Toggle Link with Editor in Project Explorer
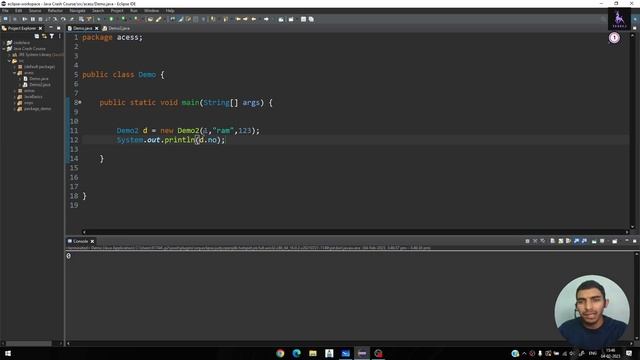The image size is (640, 360). tap(44, 36)
